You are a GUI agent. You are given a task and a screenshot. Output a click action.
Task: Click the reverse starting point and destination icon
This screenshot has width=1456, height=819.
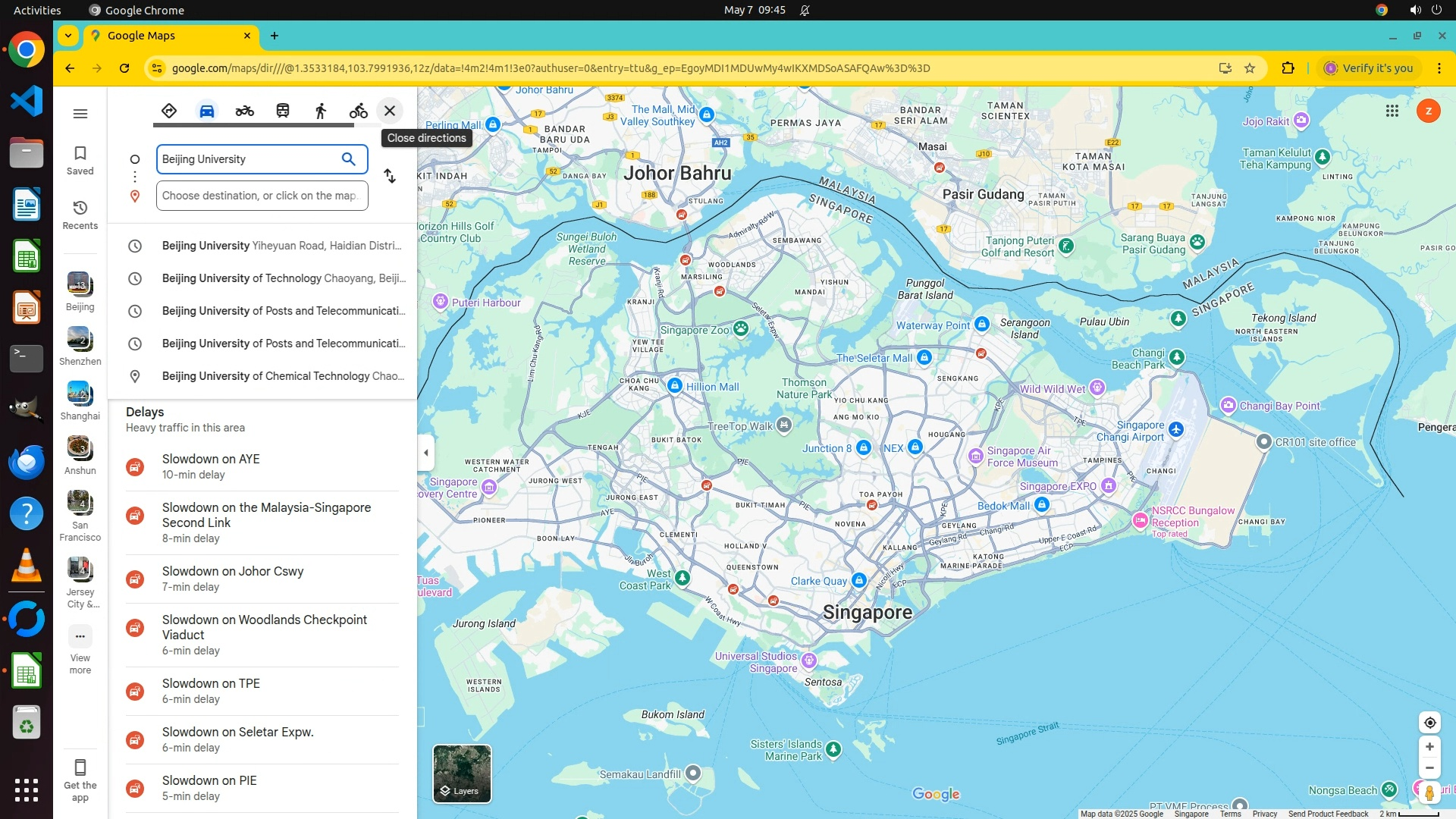[390, 177]
